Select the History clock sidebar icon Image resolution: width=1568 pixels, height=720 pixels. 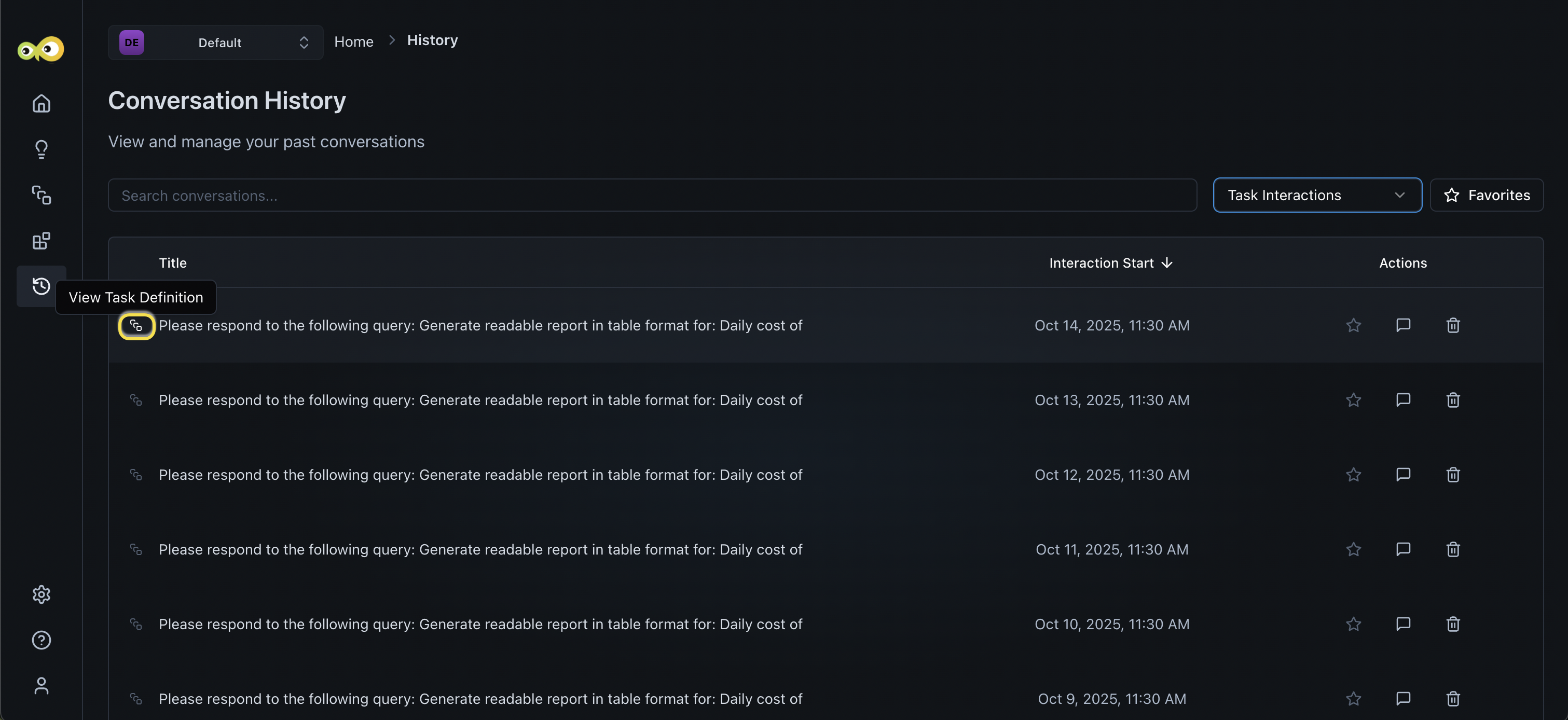(42, 286)
